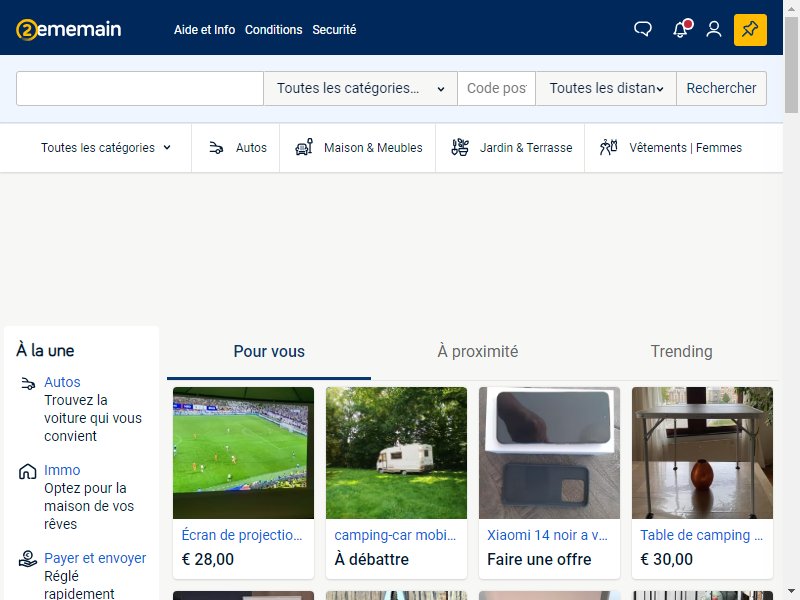
Task: Open the Toutes les distances dropdown
Action: 606,88
